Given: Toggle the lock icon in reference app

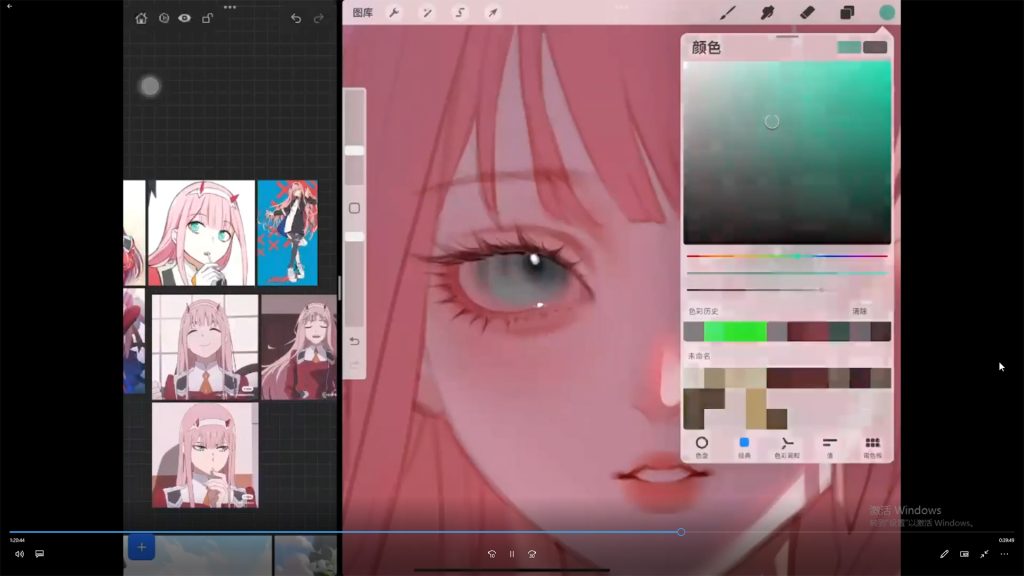Looking at the screenshot, I should click(x=207, y=18).
